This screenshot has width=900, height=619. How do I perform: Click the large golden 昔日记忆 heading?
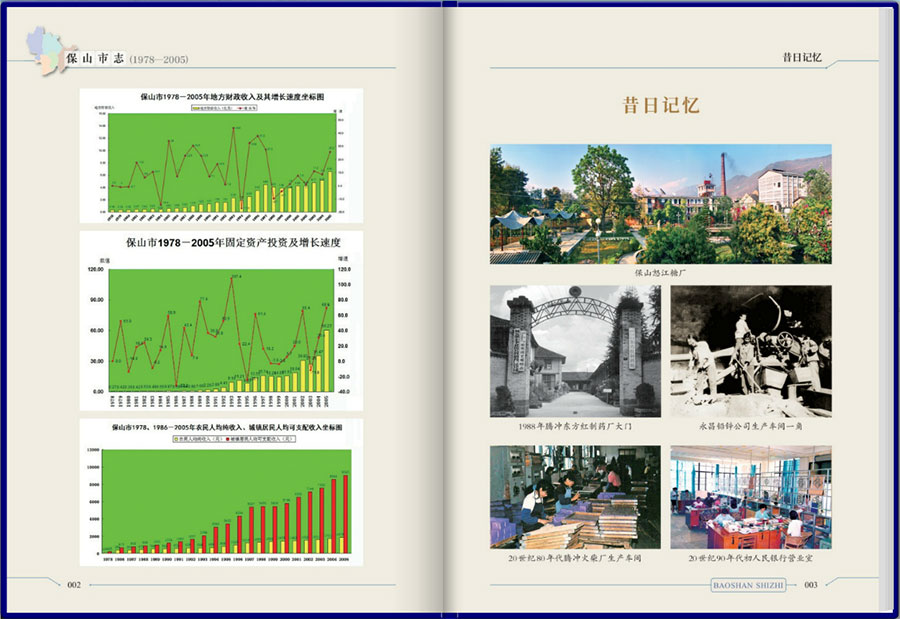point(660,106)
